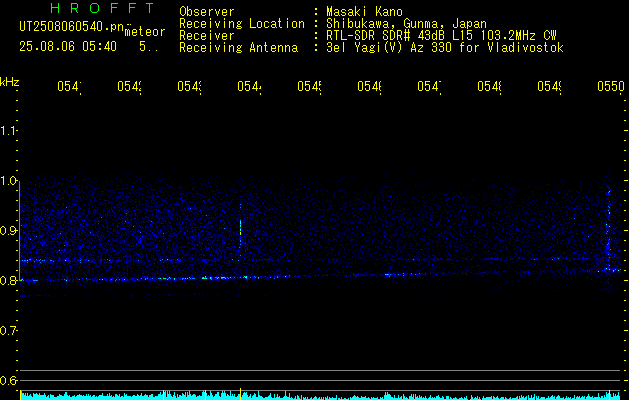Select the file name UT2508060540.pn
Screen dimensions: 629x400
(71, 27)
